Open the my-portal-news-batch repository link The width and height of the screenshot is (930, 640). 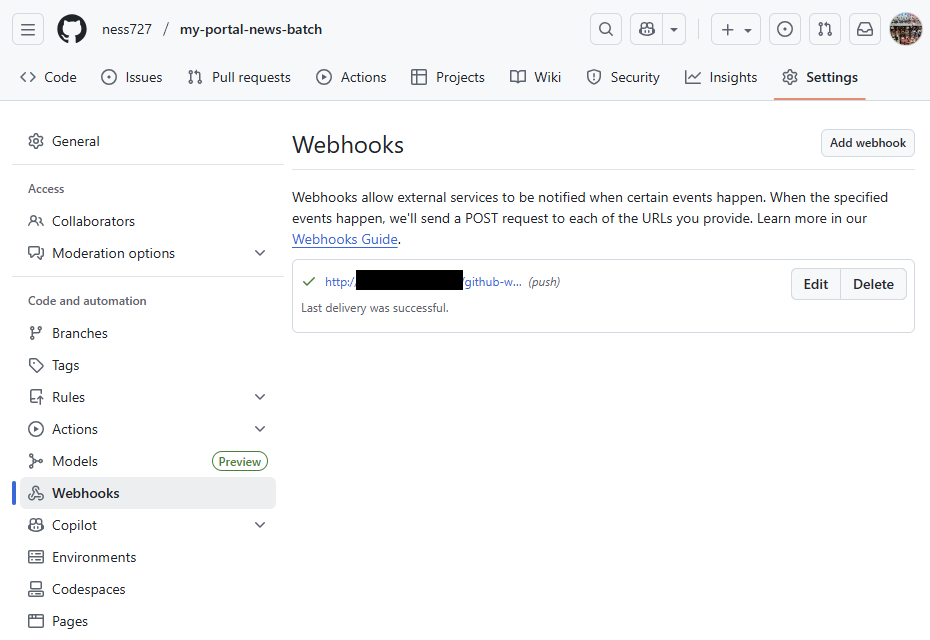tap(251, 29)
